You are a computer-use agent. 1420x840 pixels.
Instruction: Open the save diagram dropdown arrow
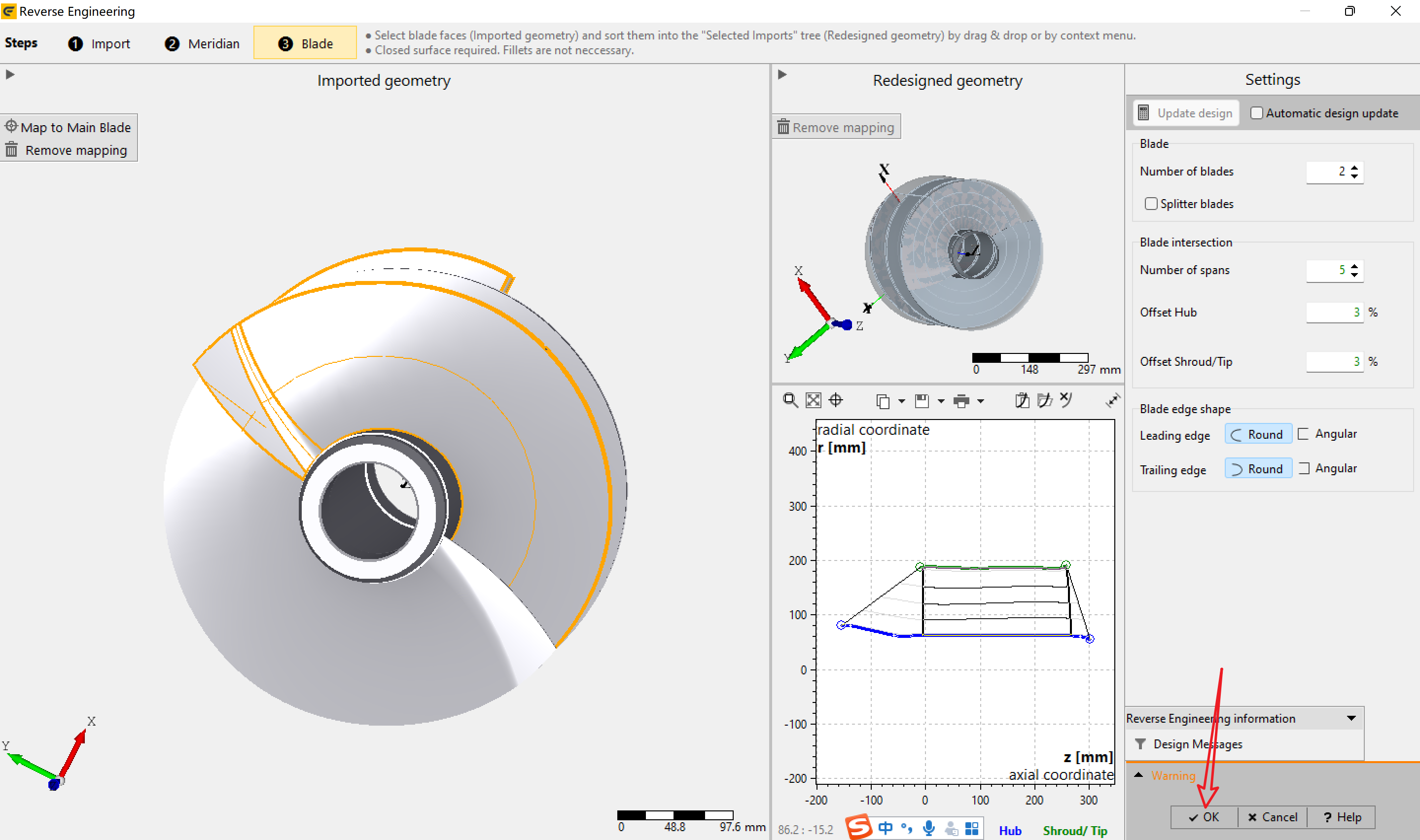click(x=941, y=401)
